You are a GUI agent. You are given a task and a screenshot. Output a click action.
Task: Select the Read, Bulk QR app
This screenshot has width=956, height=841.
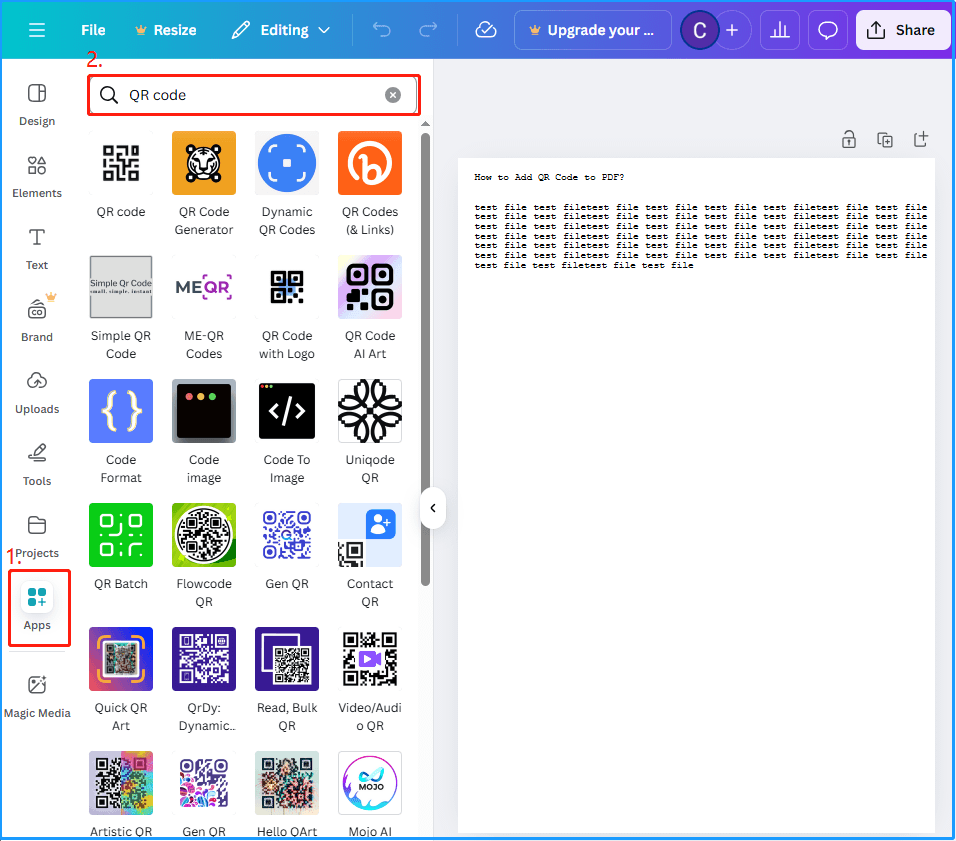pyautogui.click(x=287, y=680)
